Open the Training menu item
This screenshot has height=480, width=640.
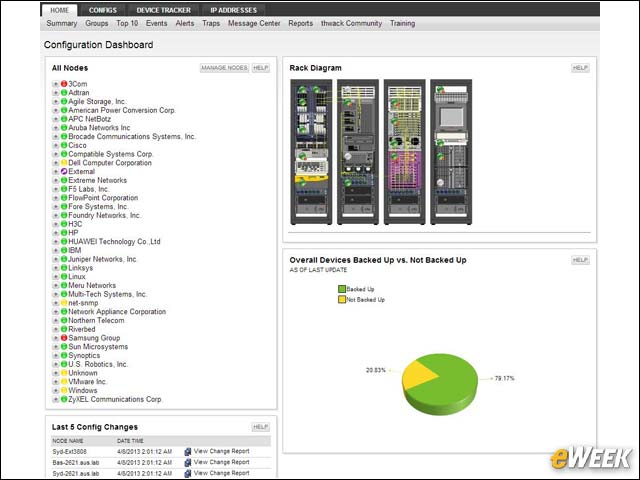402,23
